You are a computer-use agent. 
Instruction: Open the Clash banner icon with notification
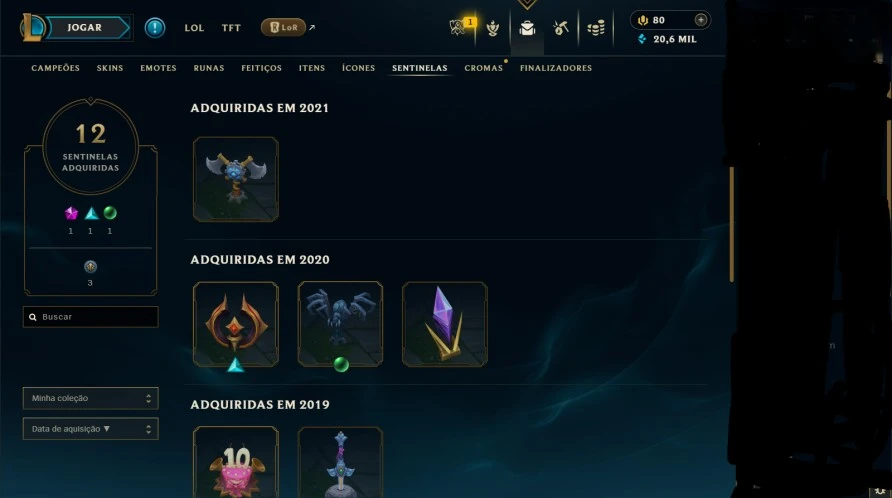point(459,26)
